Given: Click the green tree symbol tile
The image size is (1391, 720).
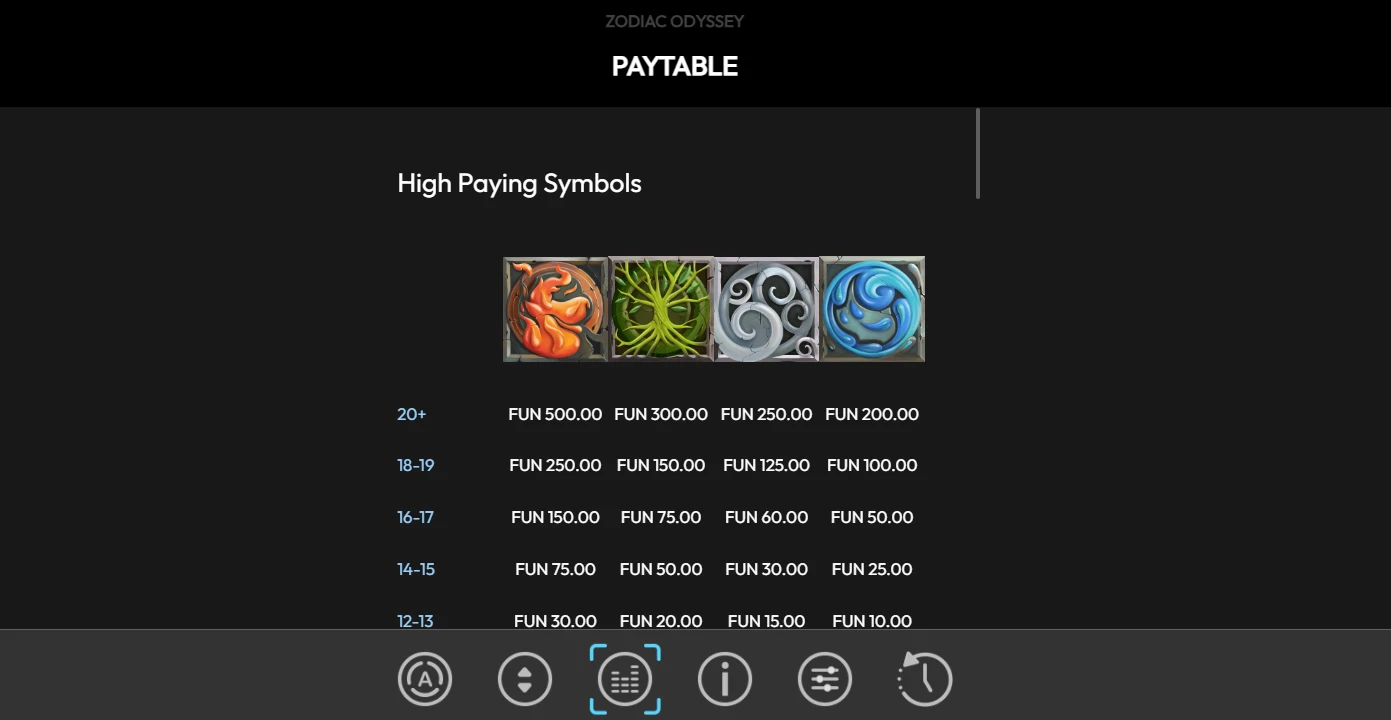Looking at the screenshot, I should 661,309.
